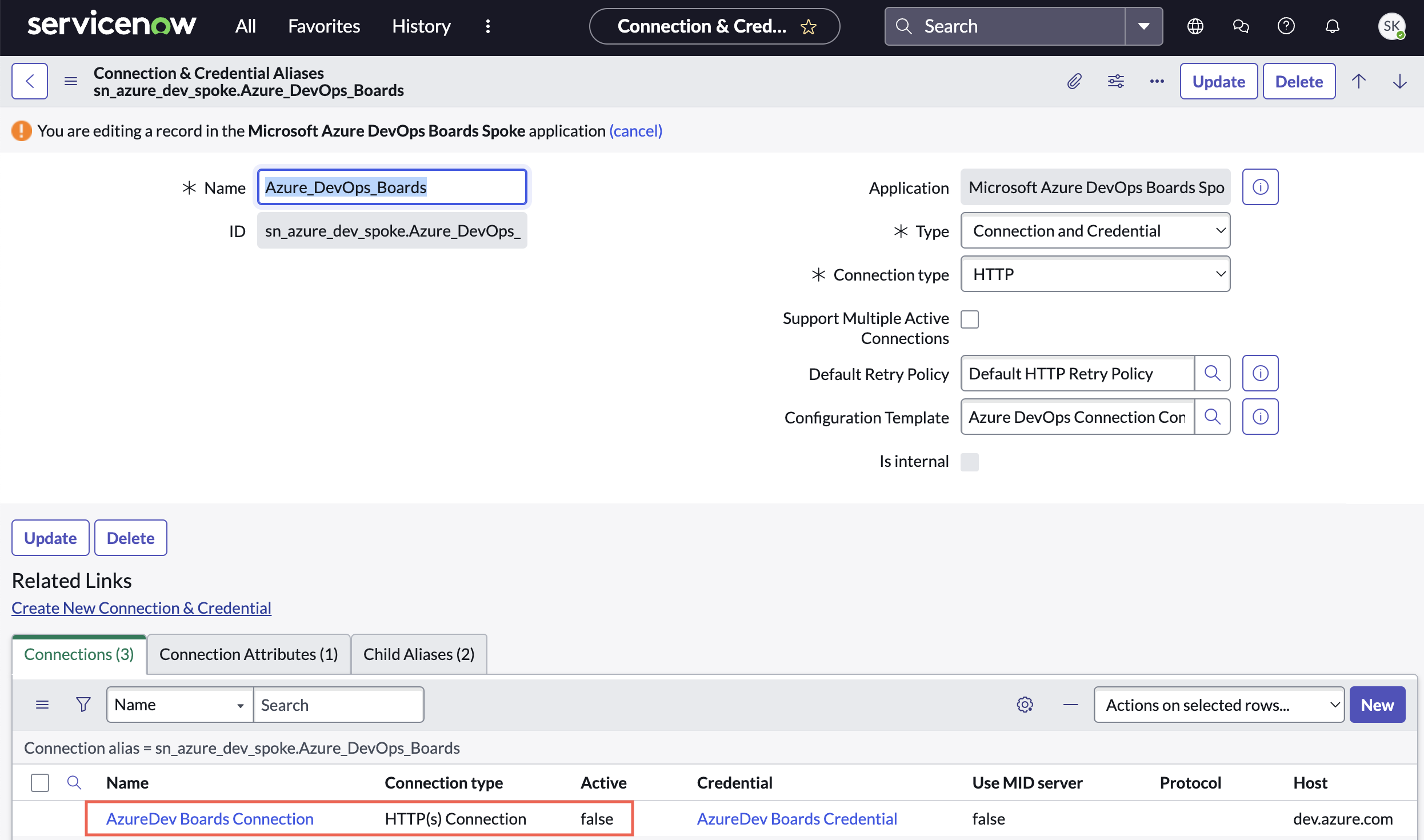1424x840 pixels.
Task: Open more options ellipsis in header
Action: coord(1157,81)
